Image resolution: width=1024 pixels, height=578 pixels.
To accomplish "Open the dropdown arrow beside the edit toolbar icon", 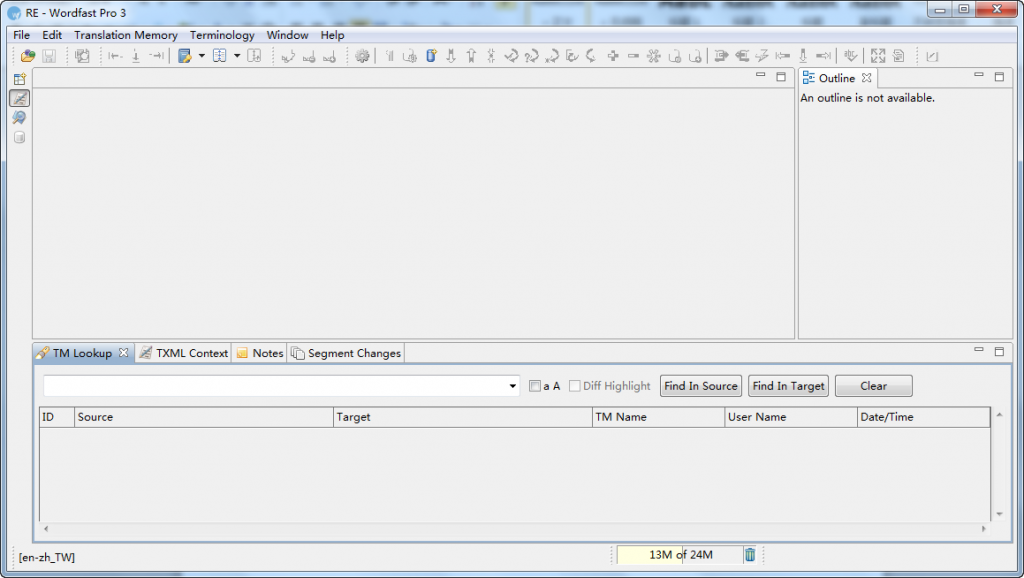I will (x=200, y=55).
